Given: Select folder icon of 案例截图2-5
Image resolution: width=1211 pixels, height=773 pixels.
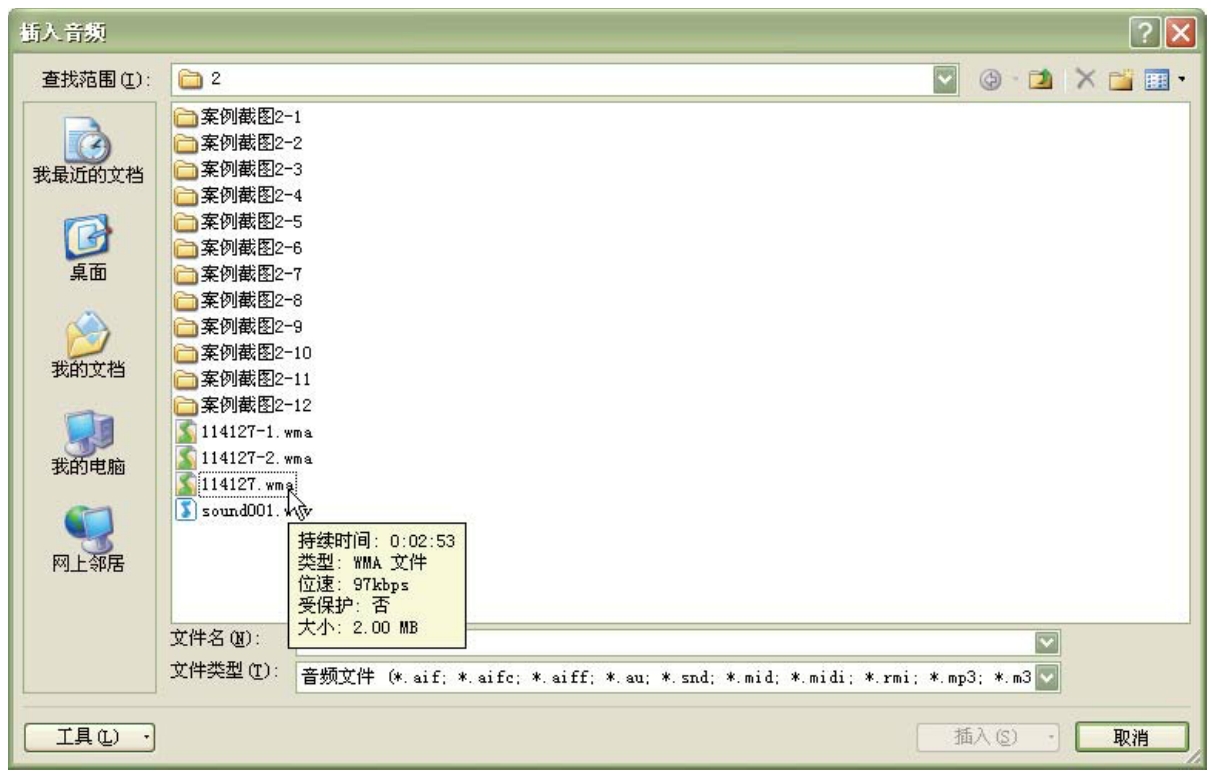Looking at the screenshot, I should pyautogui.click(x=186, y=221).
